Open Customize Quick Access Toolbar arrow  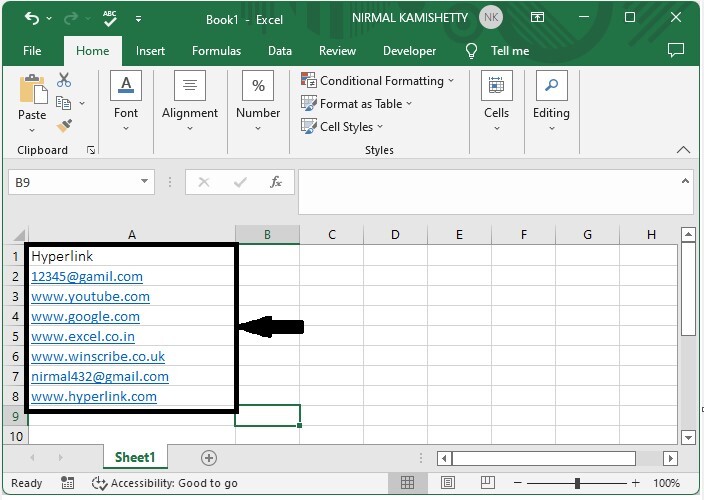(x=138, y=19)
